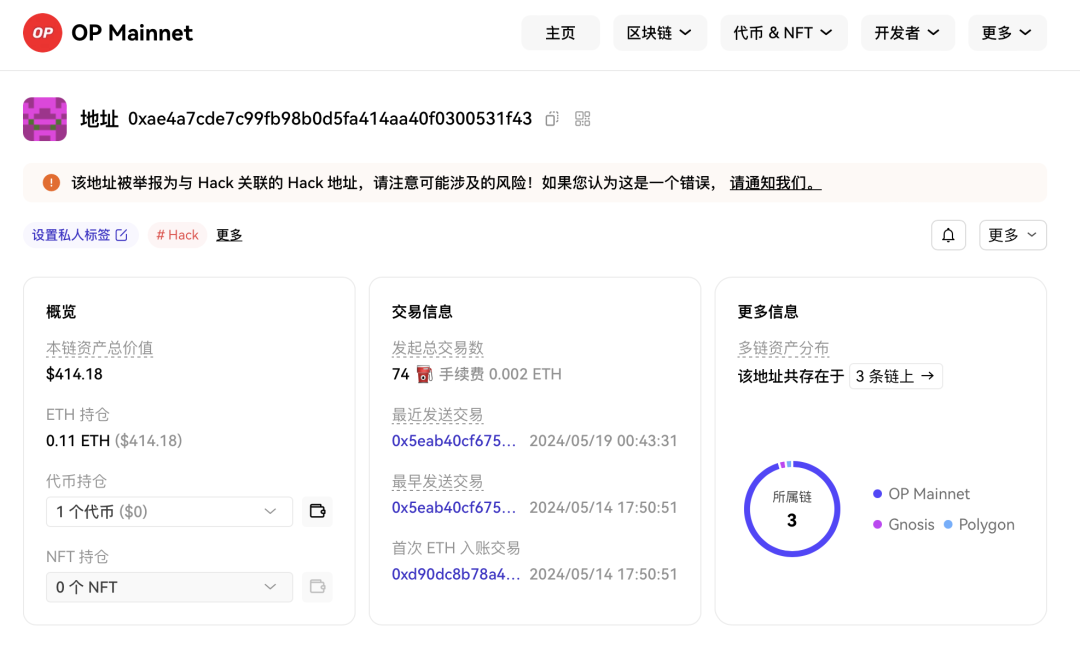Click the $414.18 total value

pos(74,374)
